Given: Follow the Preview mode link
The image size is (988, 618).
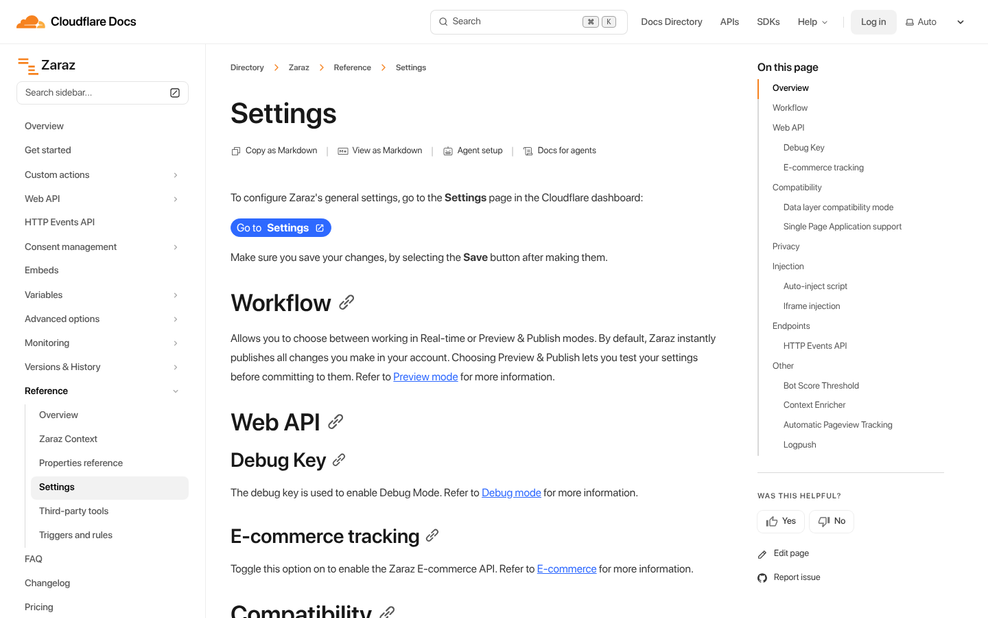Looking at the screenshot, I should point(425,377).
